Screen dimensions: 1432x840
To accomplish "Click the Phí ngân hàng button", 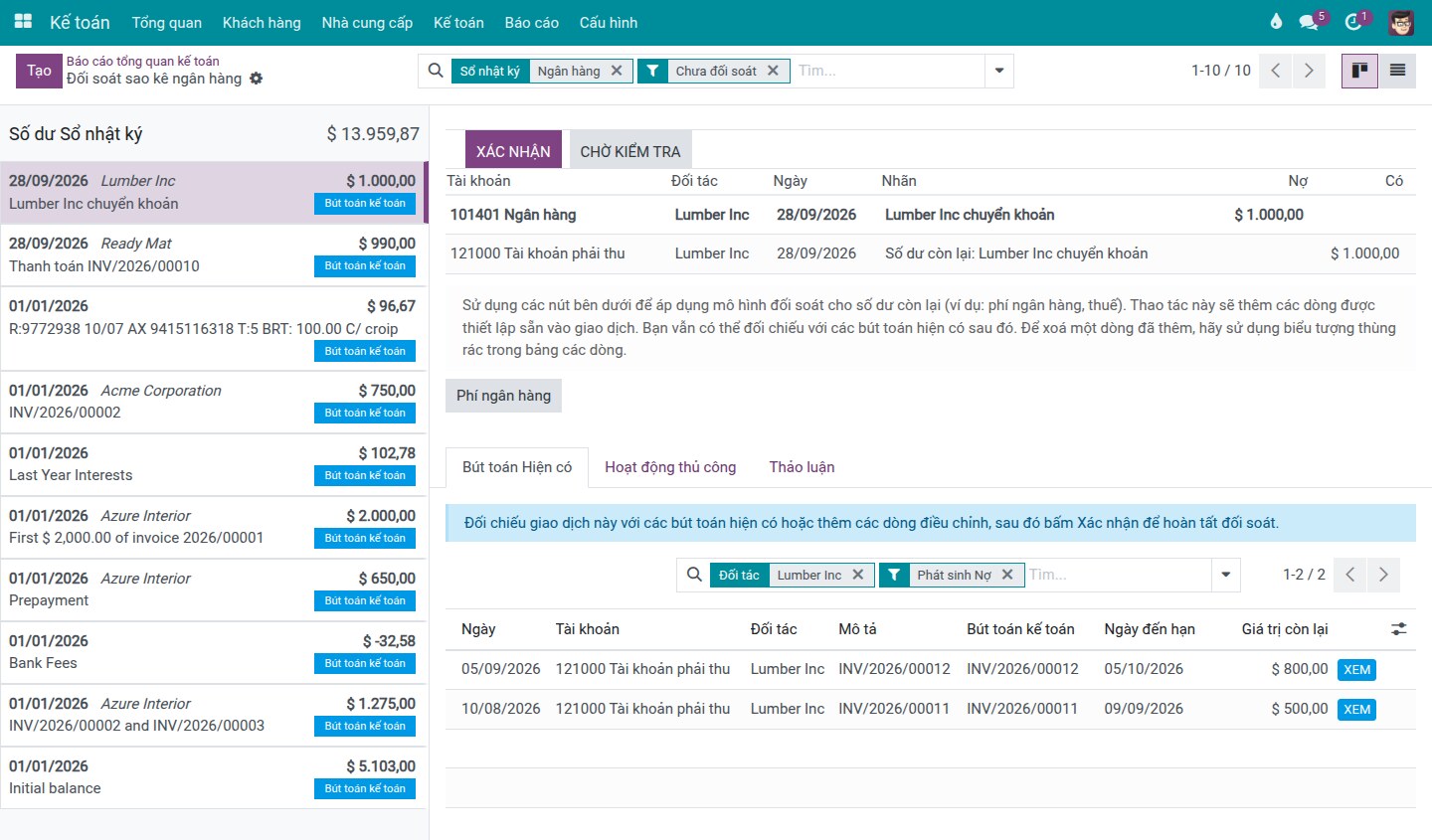I will tap(503, 396).
